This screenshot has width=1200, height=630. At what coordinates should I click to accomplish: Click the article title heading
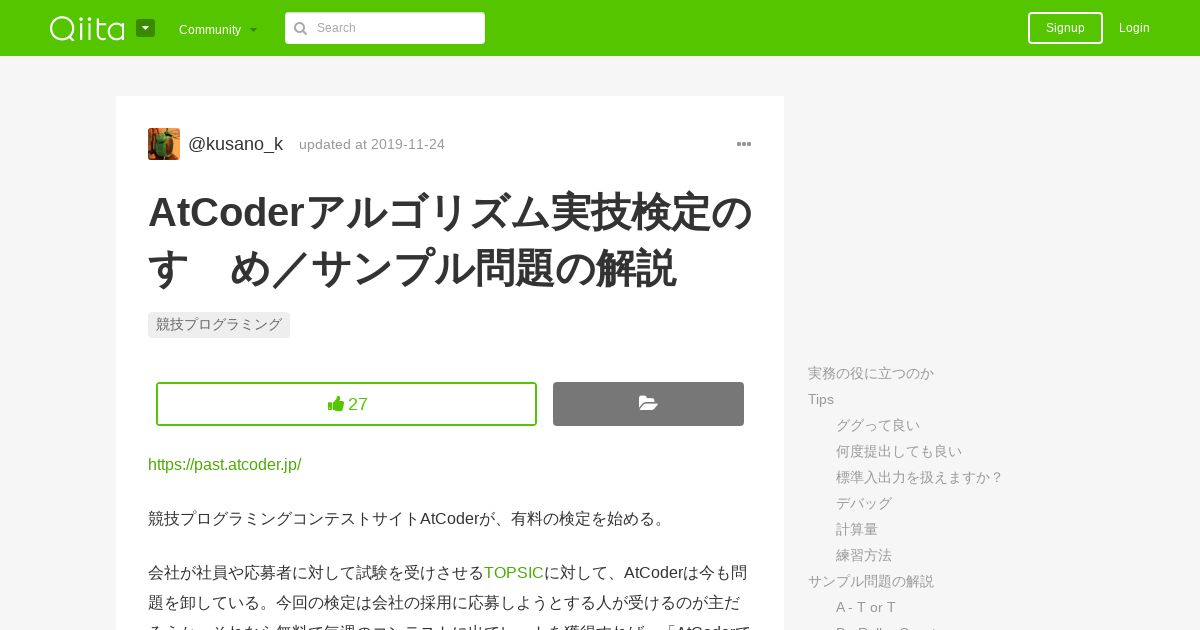point(450,240)
